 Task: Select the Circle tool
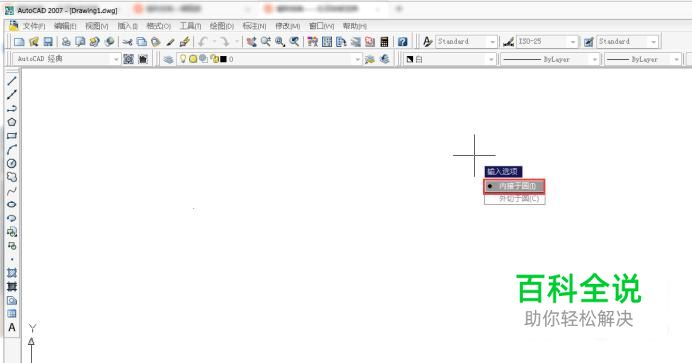[12, 163]
